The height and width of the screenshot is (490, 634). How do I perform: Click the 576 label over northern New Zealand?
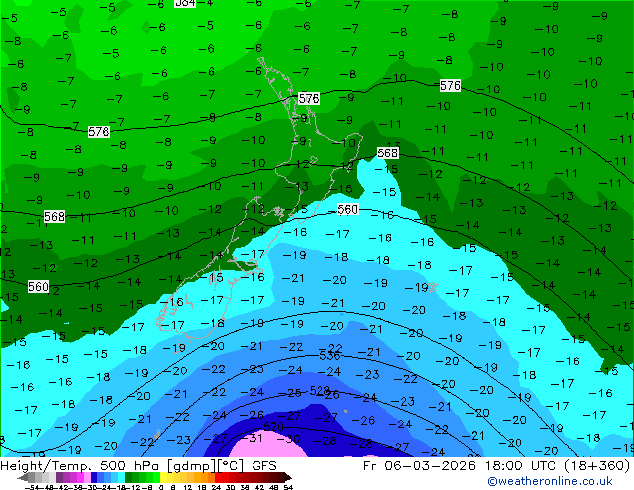[309, 98]
